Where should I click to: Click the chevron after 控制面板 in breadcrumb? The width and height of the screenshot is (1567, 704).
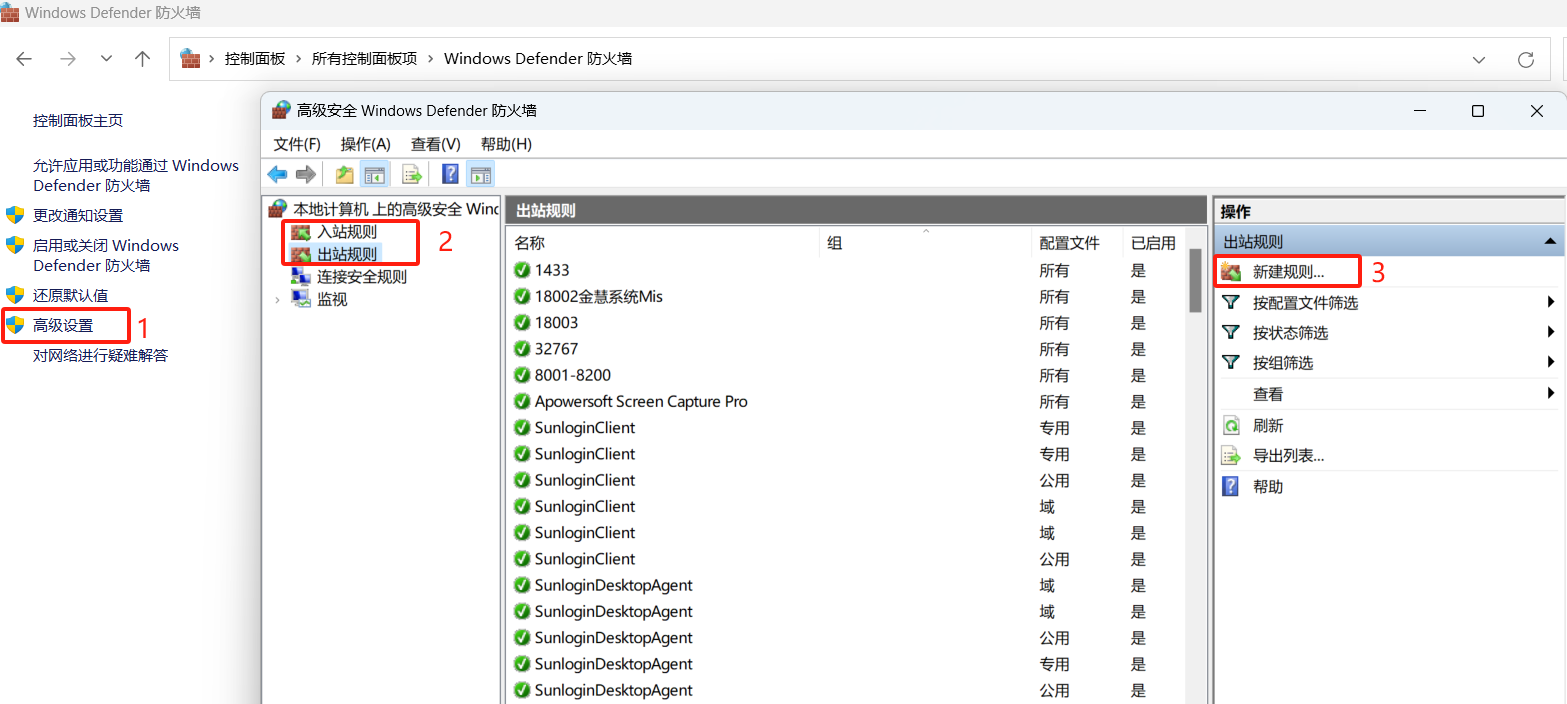click(299, 59)
